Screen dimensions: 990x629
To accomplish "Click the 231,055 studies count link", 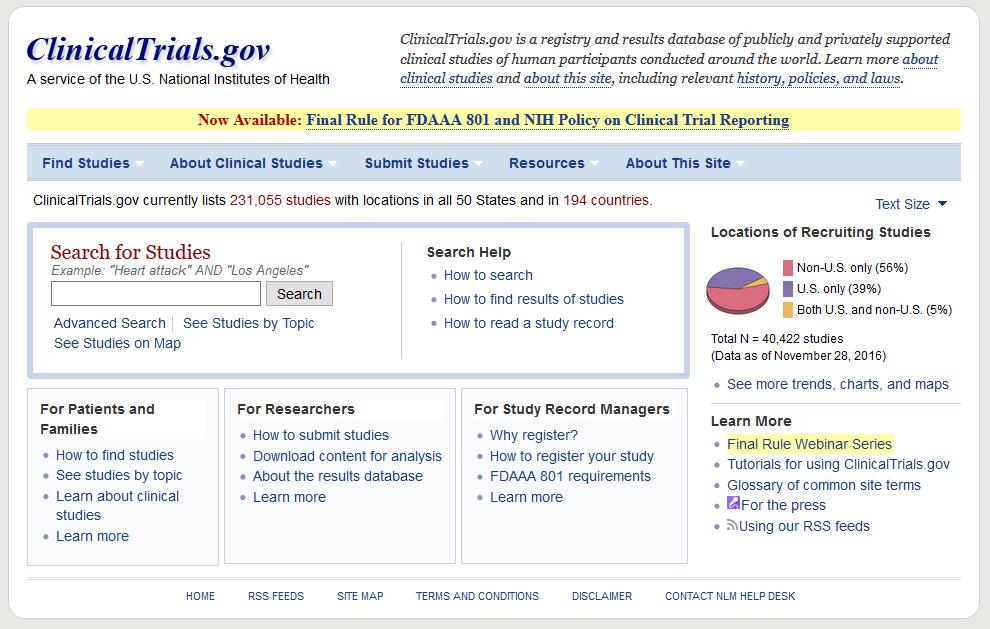I will point(280,200).
